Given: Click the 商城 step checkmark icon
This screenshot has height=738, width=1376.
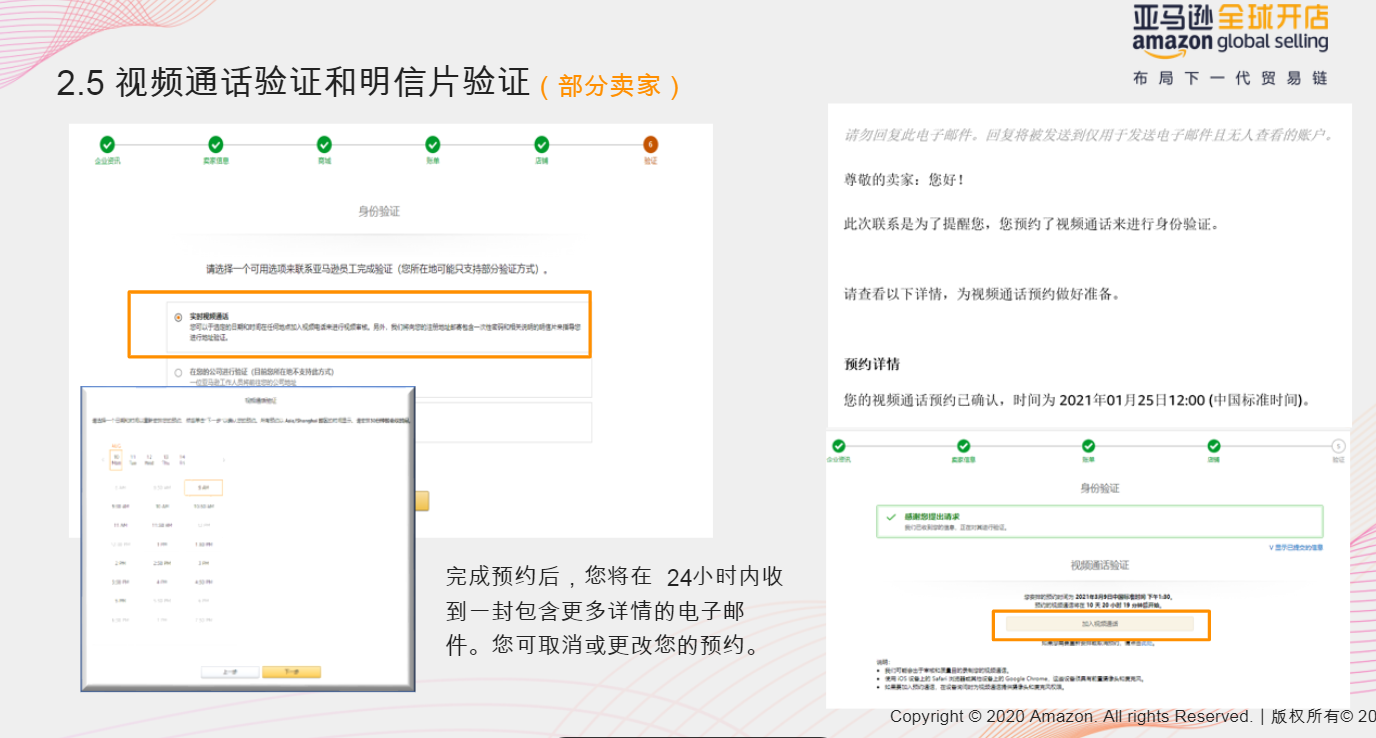Looking at the screenshot, I should 325,143.
